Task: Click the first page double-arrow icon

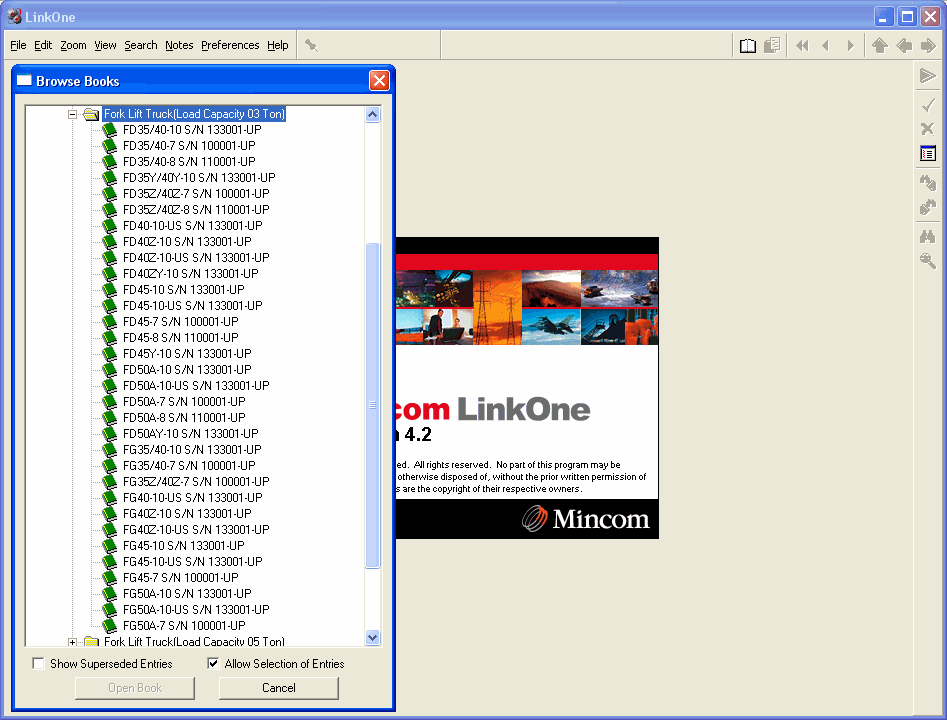Action: click(802, 46)
